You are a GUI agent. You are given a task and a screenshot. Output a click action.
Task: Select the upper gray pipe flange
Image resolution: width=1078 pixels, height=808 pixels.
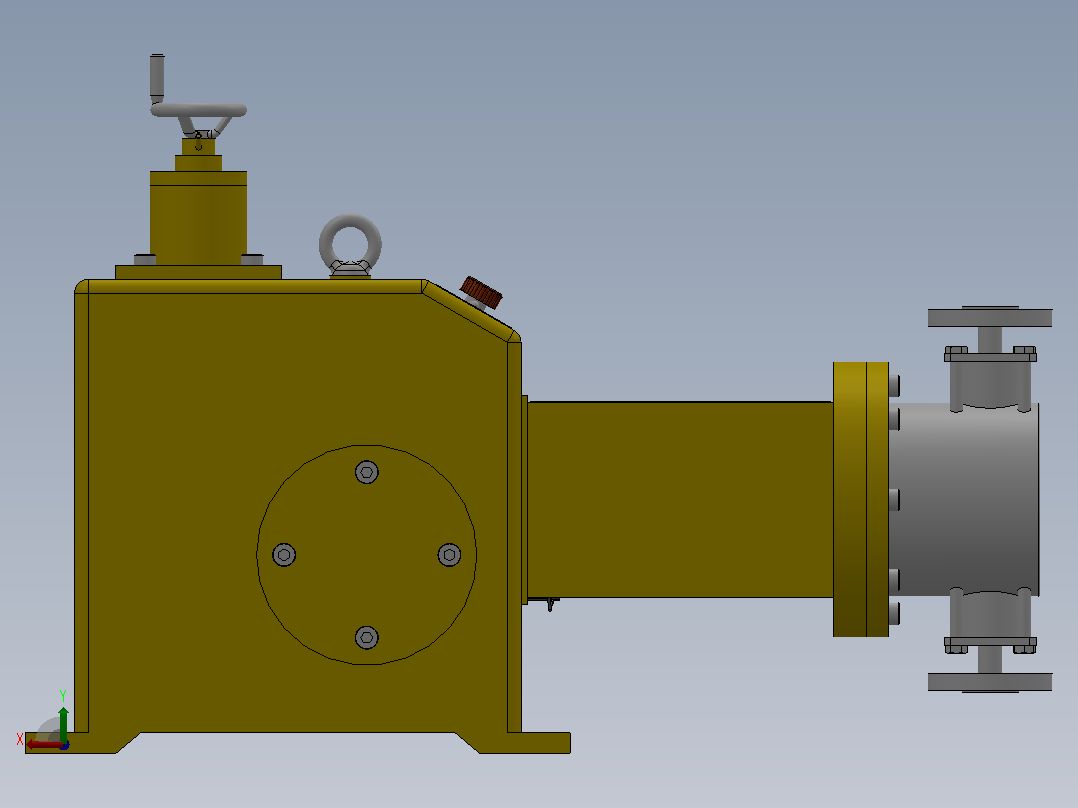tap(990, 318)
